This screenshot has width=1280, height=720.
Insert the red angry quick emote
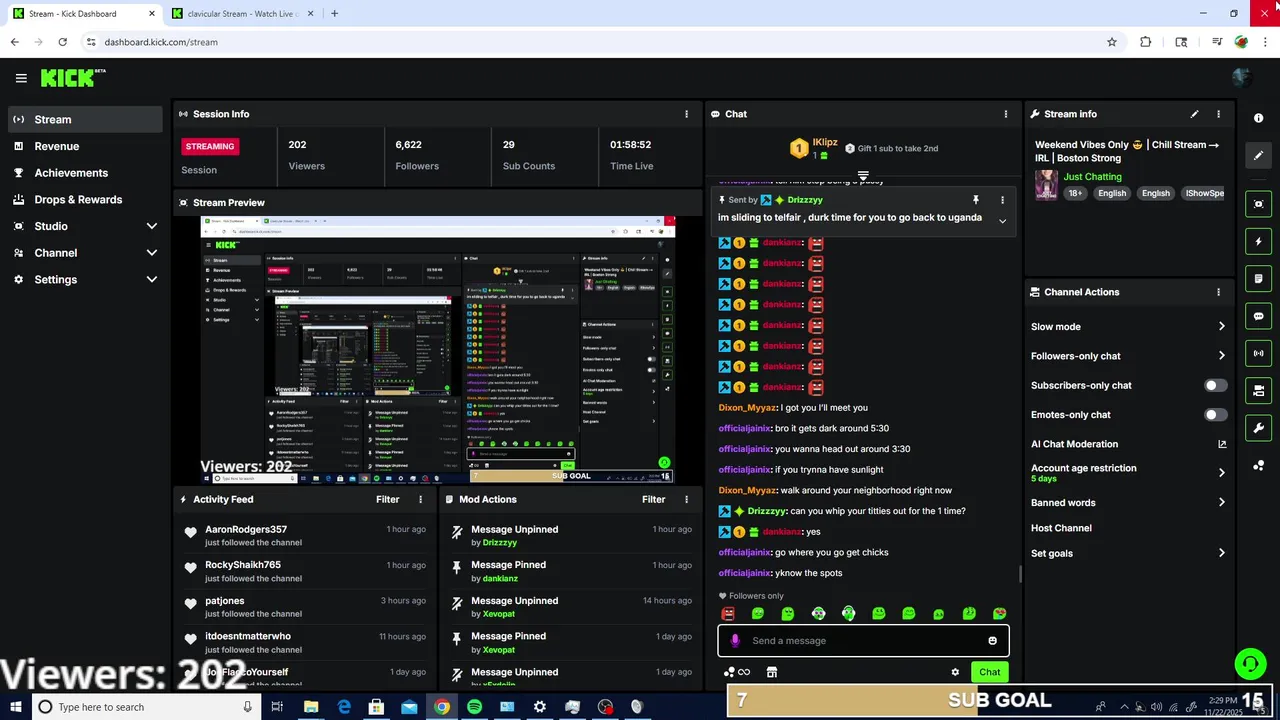coord(728,614)
